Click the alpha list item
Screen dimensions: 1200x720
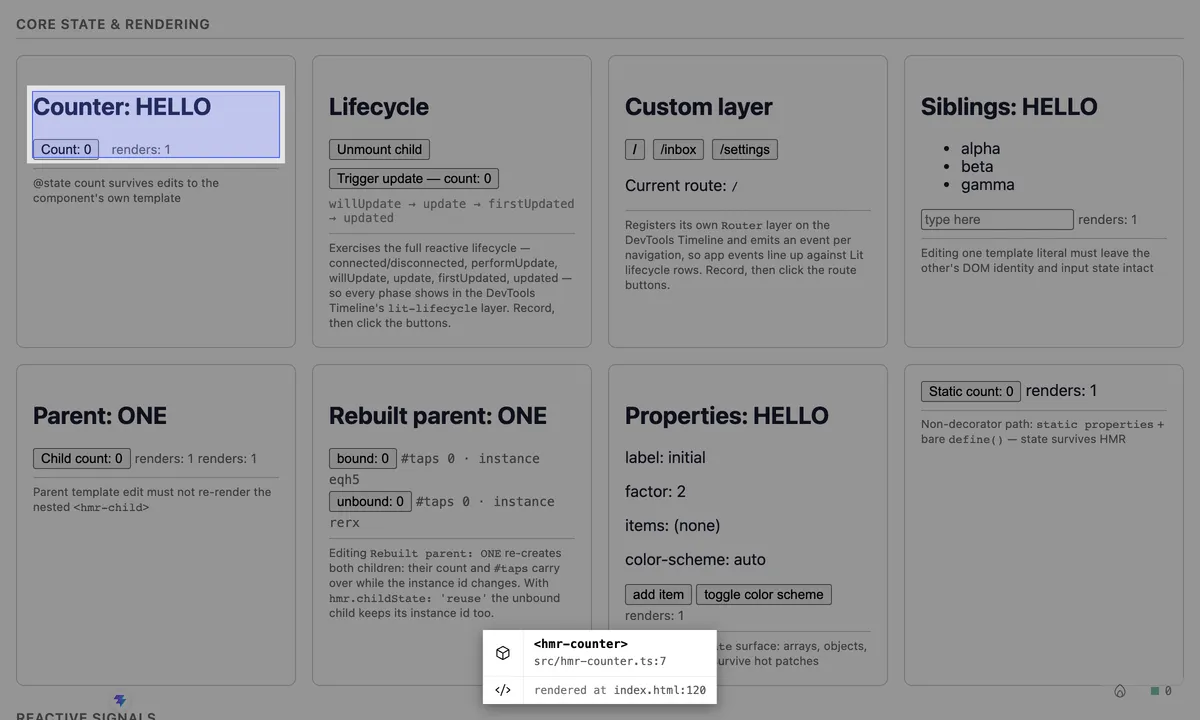[980, 148]
